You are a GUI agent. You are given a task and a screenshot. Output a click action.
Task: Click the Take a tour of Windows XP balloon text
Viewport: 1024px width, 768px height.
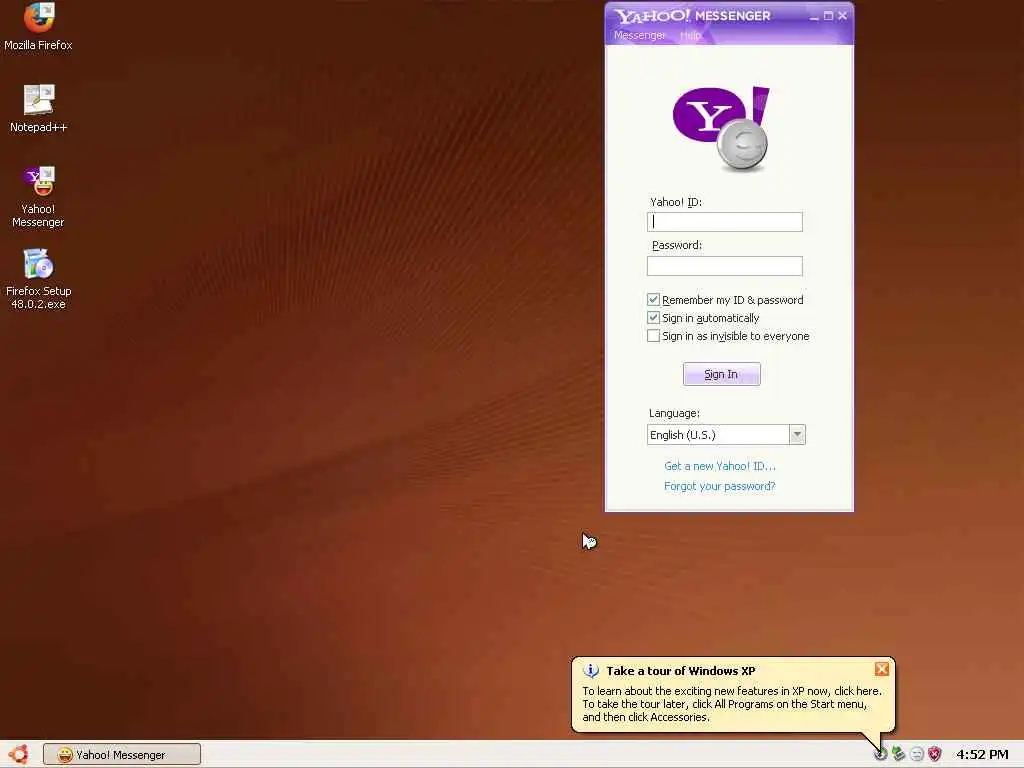coord(680,671)
